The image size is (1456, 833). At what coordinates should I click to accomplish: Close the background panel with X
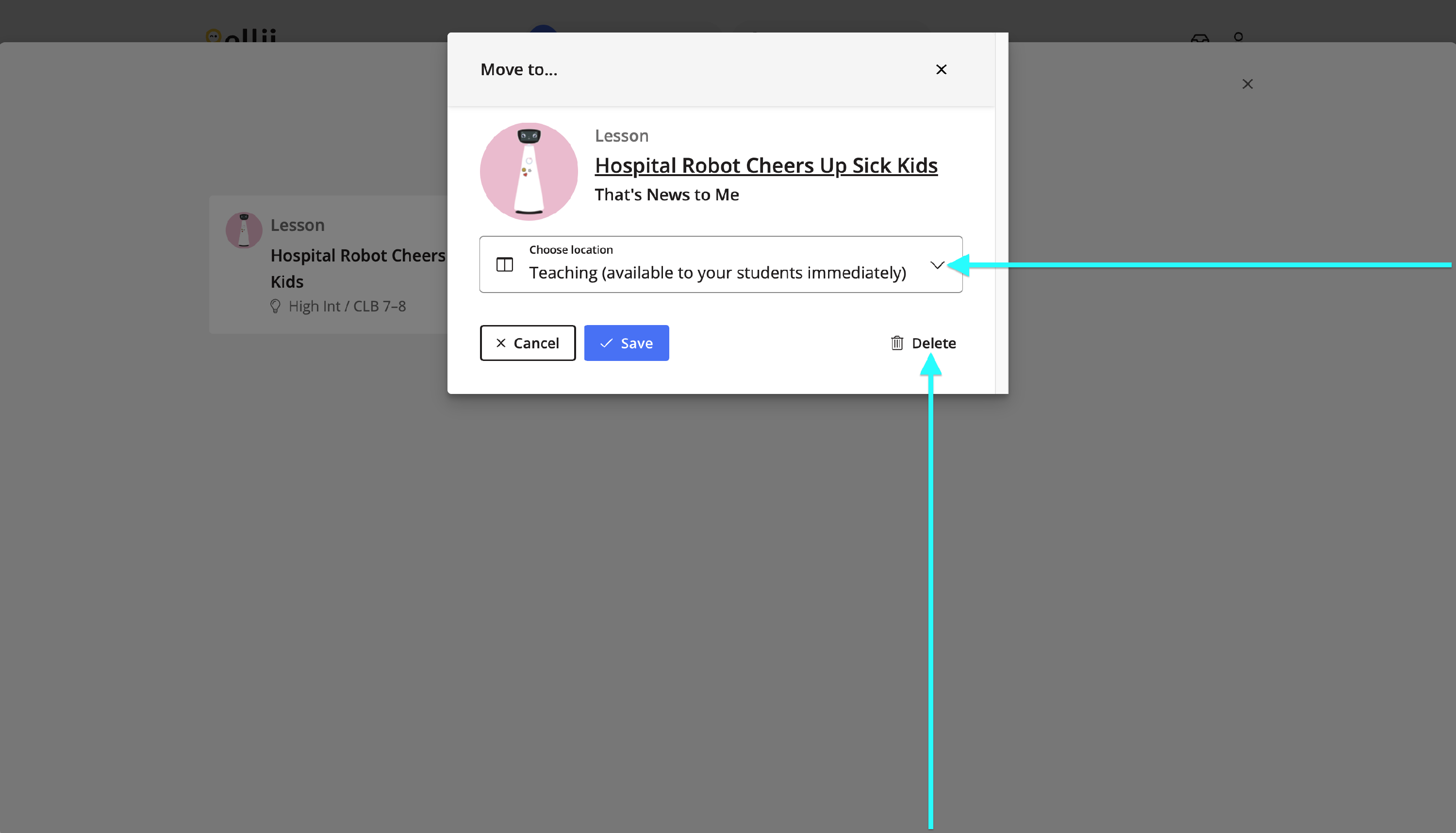(x=1247, y=84)
